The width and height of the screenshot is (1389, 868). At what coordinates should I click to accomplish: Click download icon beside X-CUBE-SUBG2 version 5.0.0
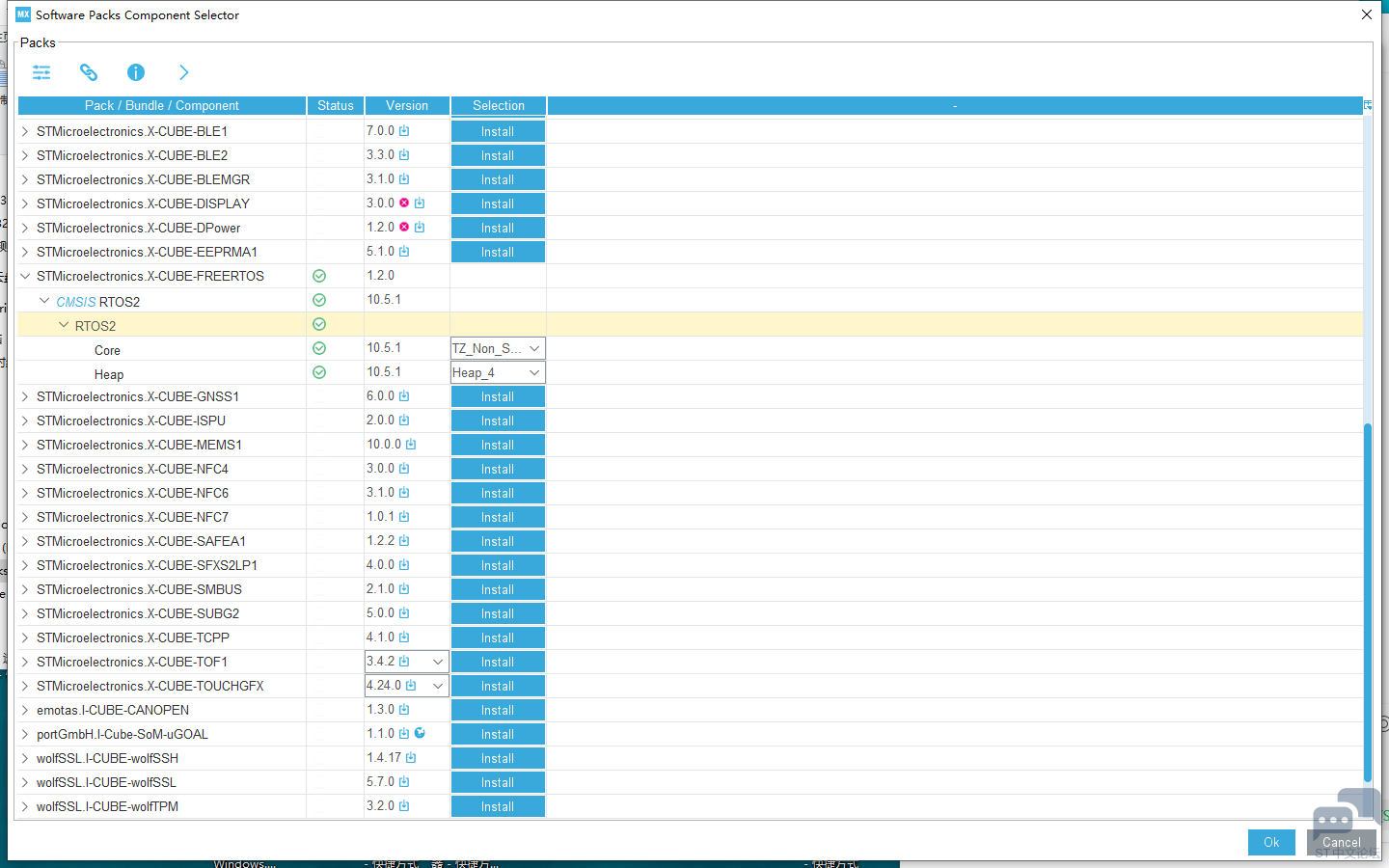404,613
